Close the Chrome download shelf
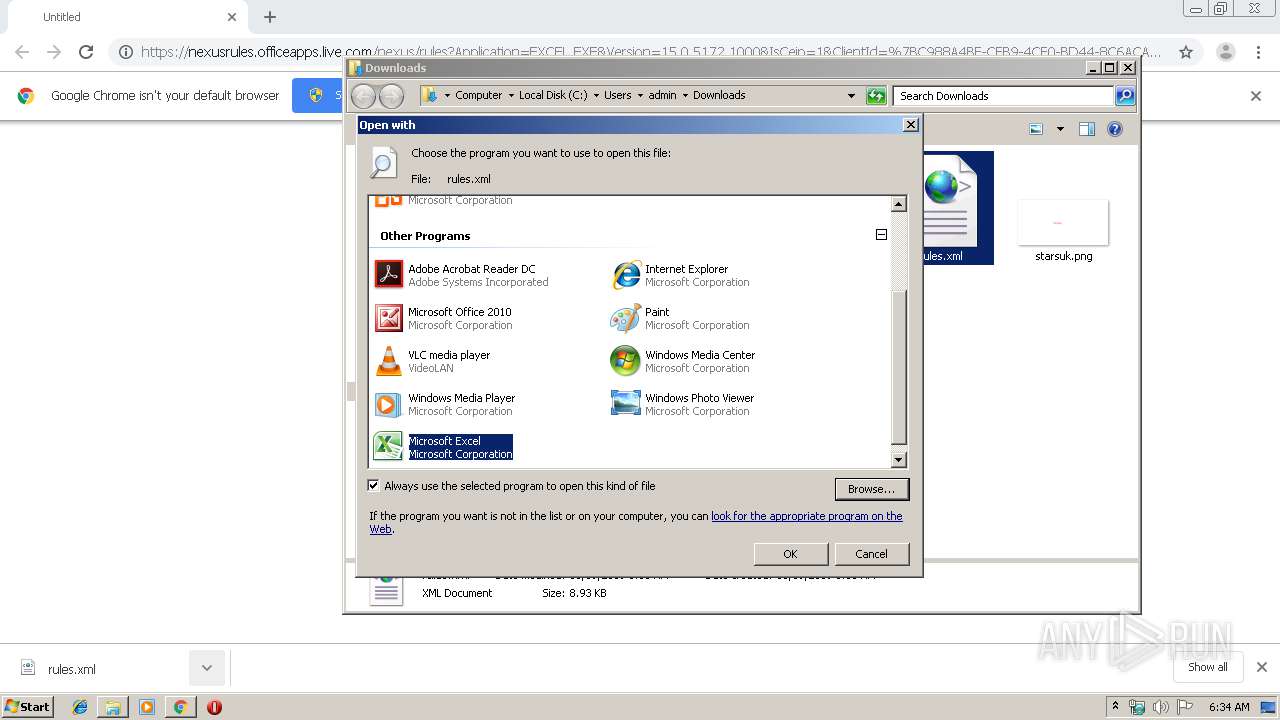 [1262, 667]
